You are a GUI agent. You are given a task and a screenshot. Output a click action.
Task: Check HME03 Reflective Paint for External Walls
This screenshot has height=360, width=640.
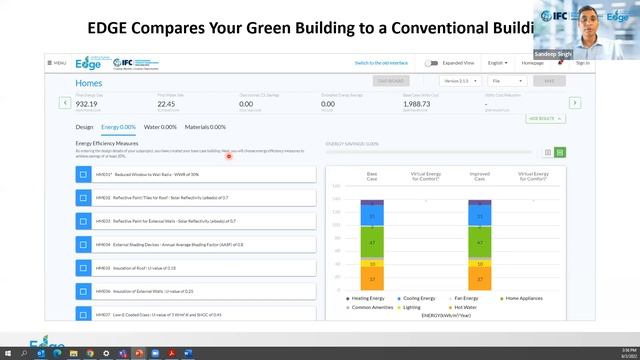pos(83,221)
